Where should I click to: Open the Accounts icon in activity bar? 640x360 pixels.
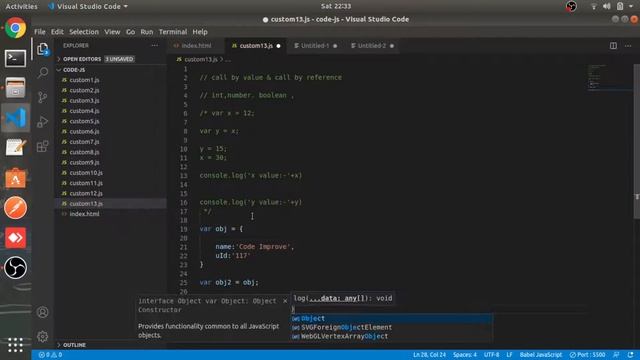[x=42, y=312]
